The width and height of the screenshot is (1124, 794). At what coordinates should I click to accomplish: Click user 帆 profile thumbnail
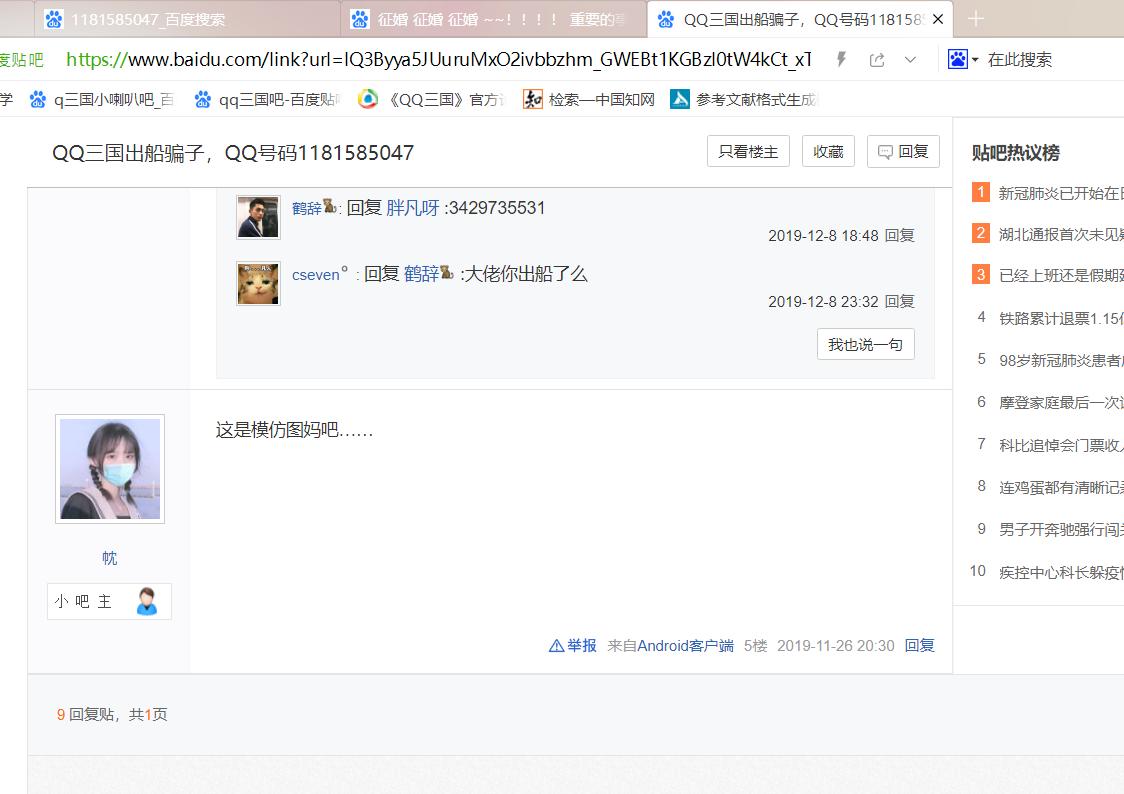coord(109,468)
